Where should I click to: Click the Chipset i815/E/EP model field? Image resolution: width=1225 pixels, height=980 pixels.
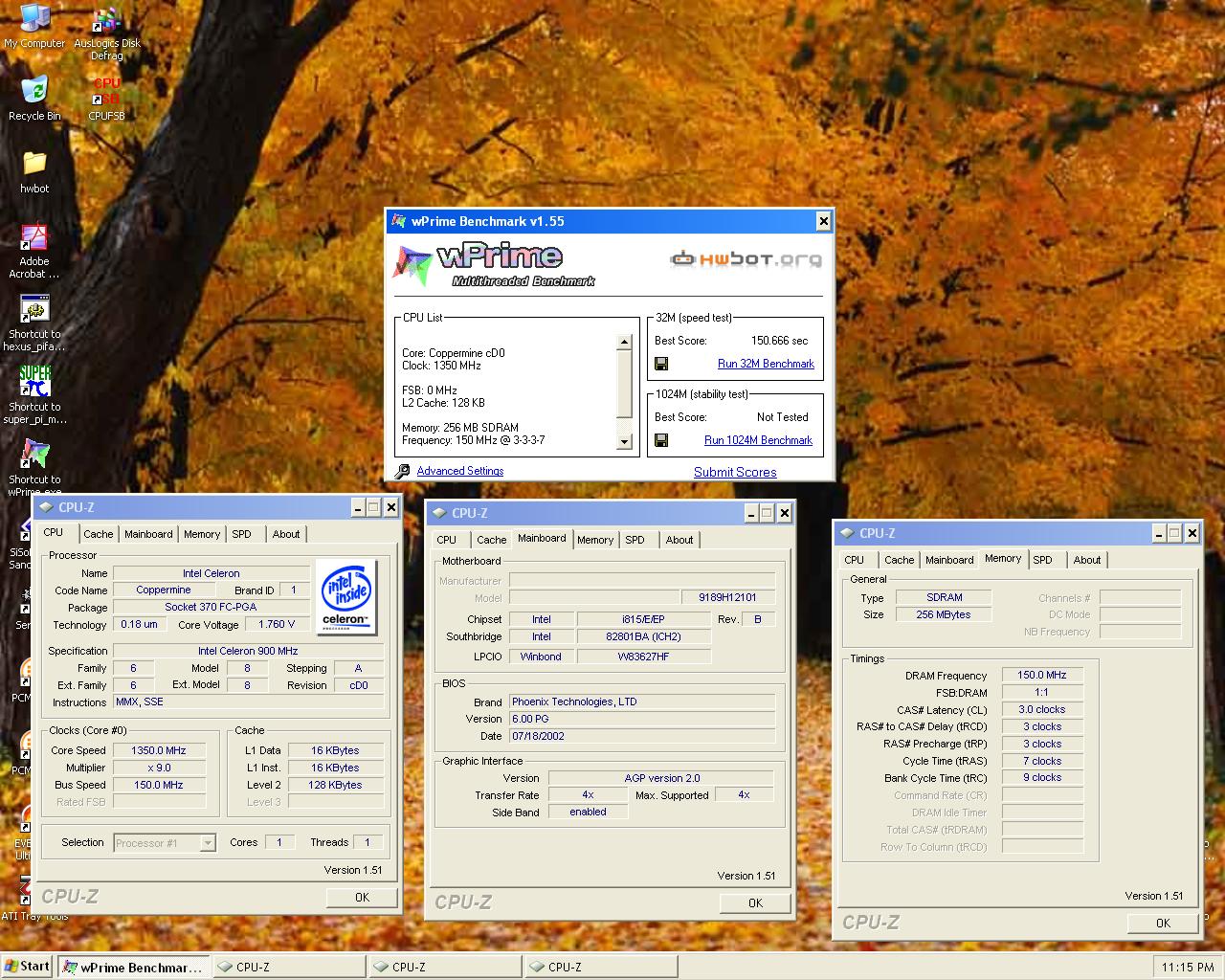643,619
